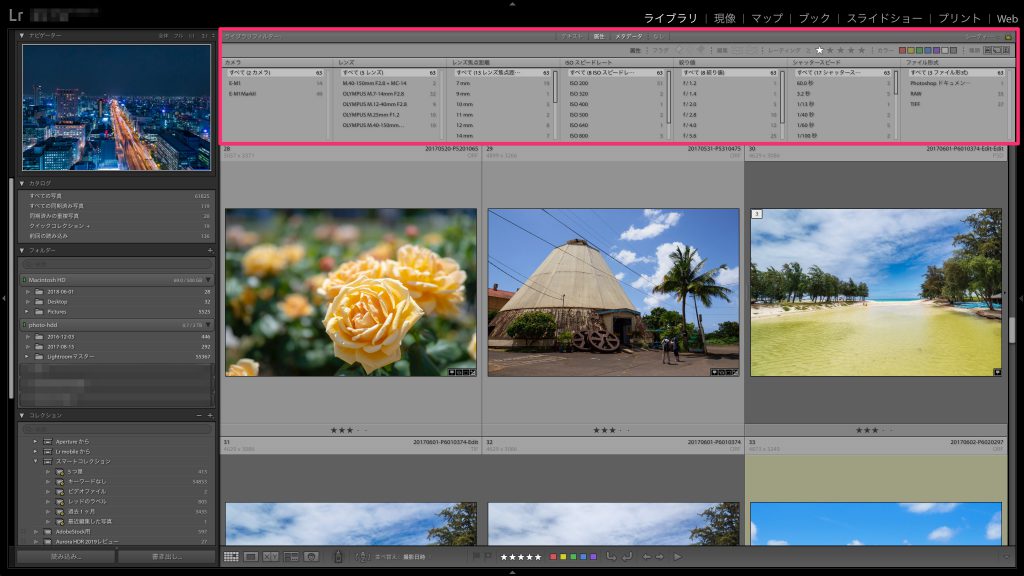This screenshot has height=576, width=1024.
Task: Filter by green color label in filter bar
Action: coord(920,50)
